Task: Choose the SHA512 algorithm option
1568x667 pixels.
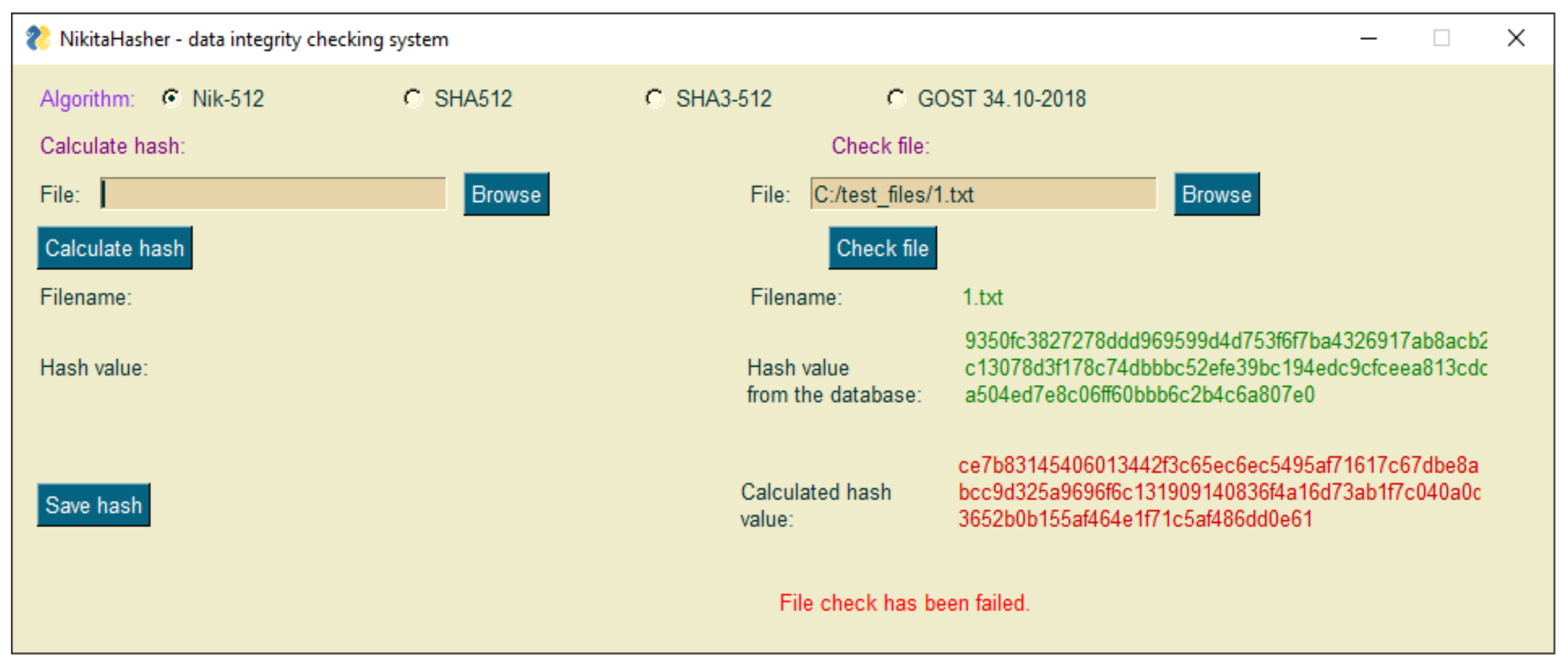Action: (413, 98)
